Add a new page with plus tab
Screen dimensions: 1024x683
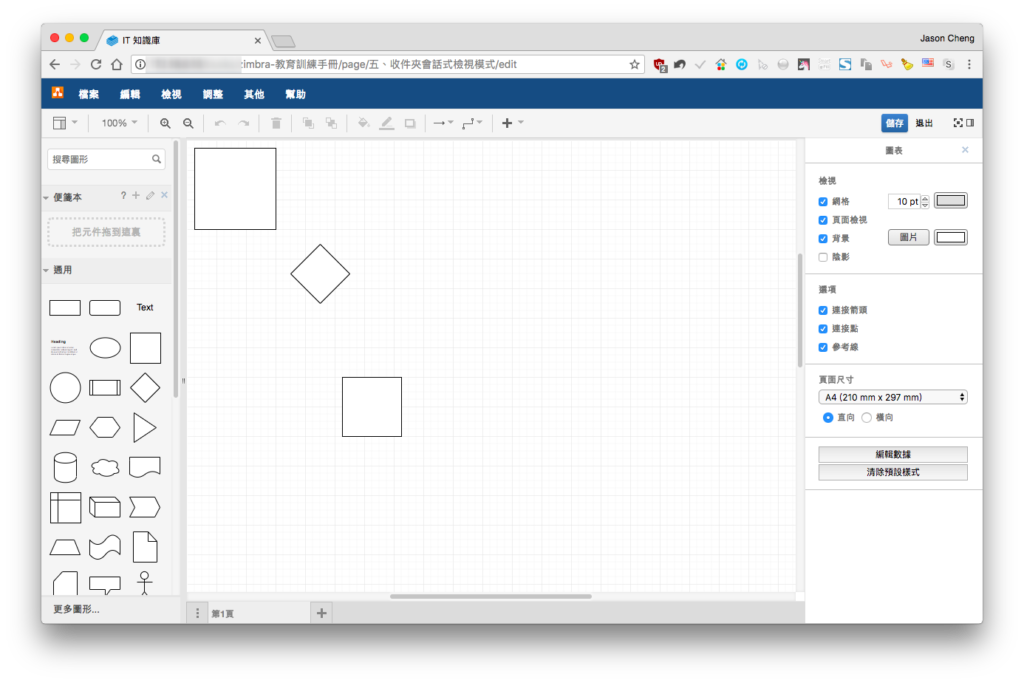[x=321, y=613]
